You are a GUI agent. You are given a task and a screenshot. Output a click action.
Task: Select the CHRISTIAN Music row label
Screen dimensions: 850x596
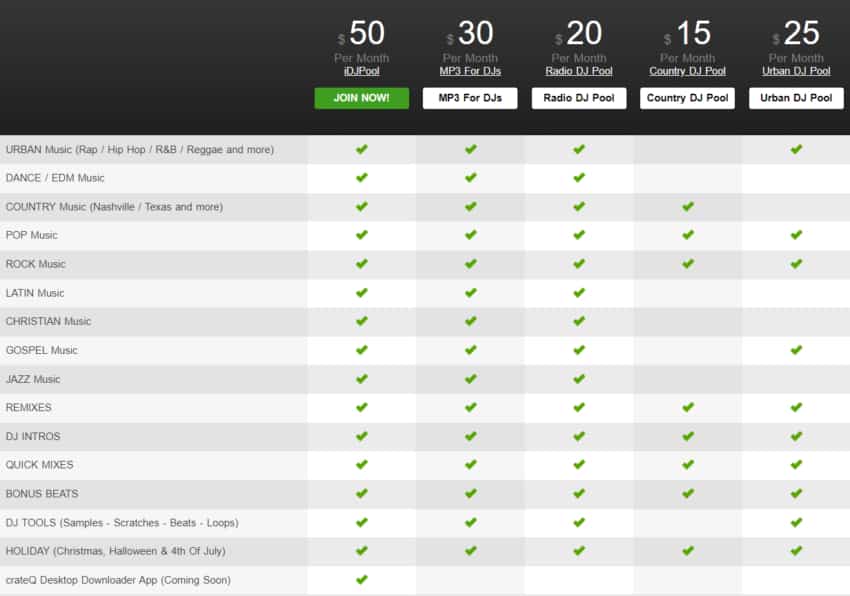48,321
